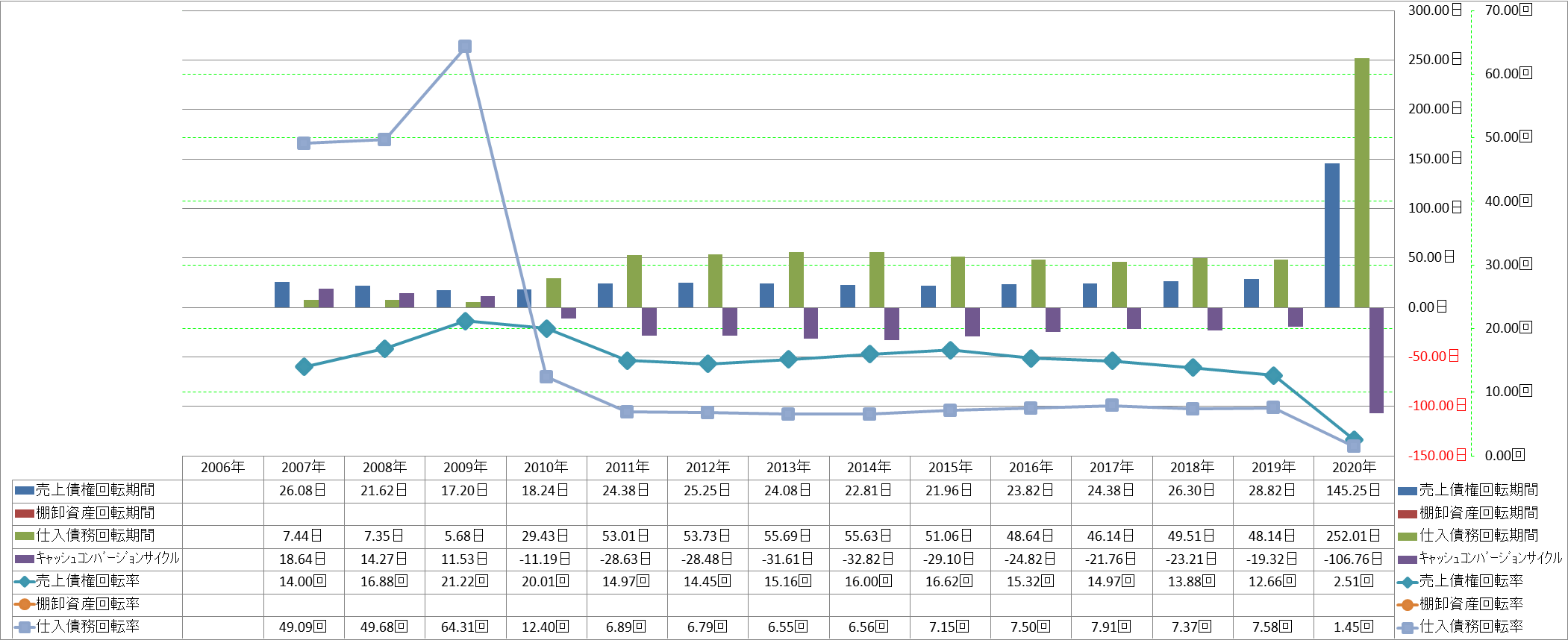Select the 18.64日 cell
This screenshot has width=1568, height=640.
(303, 559)
